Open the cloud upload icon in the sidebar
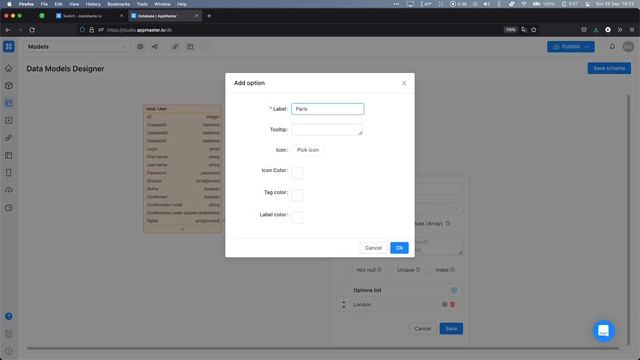640x360 pixels. pos(9,190)
